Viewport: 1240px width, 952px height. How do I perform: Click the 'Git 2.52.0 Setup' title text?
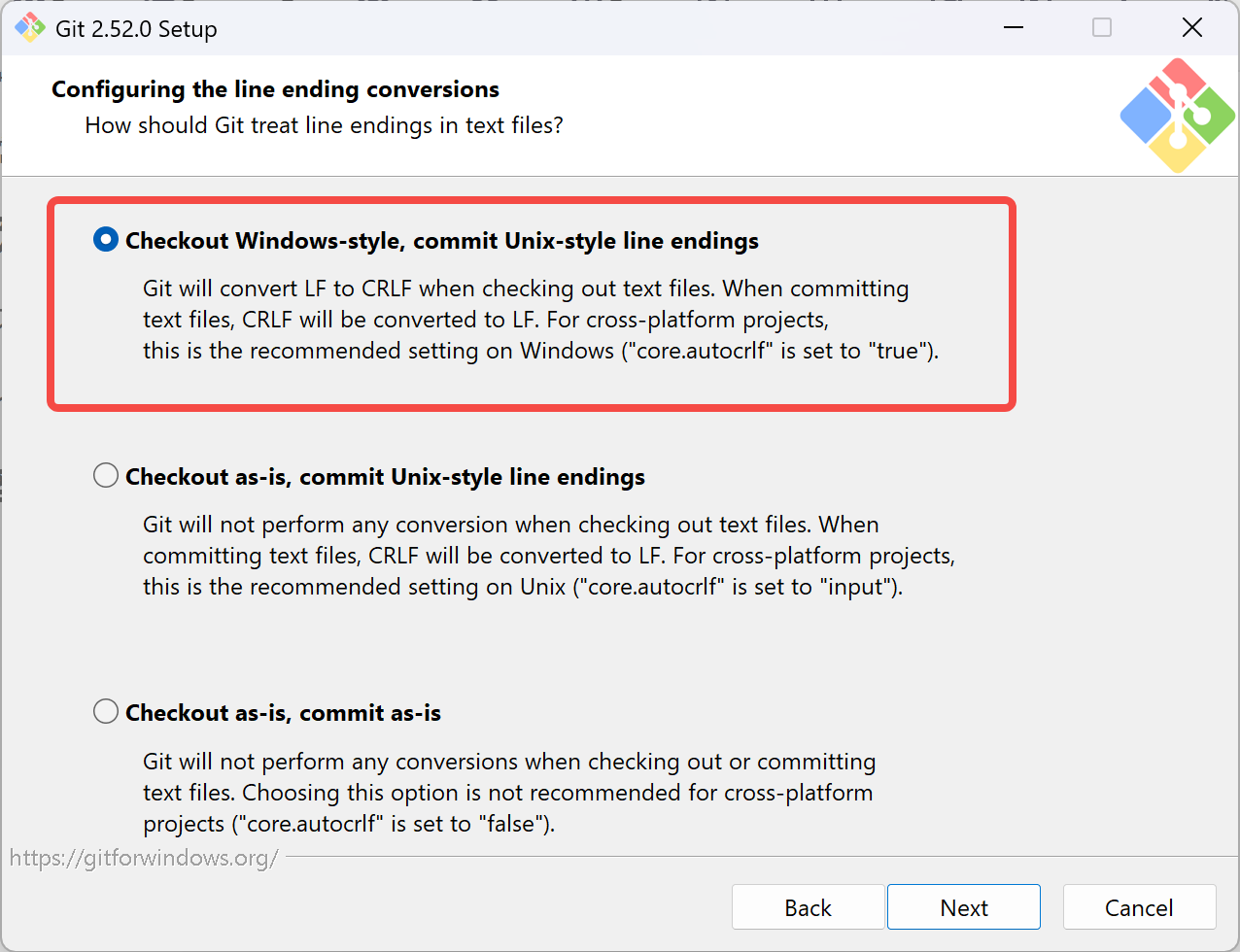[x=136, y=29]
